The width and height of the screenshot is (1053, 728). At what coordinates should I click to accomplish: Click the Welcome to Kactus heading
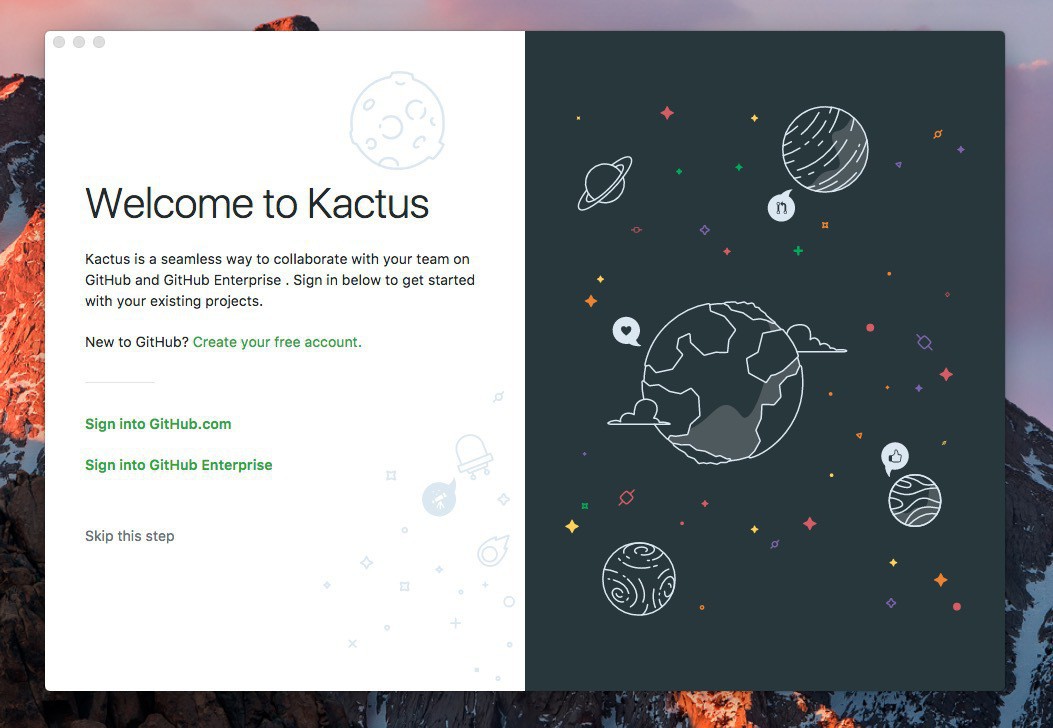pos(257,203)
